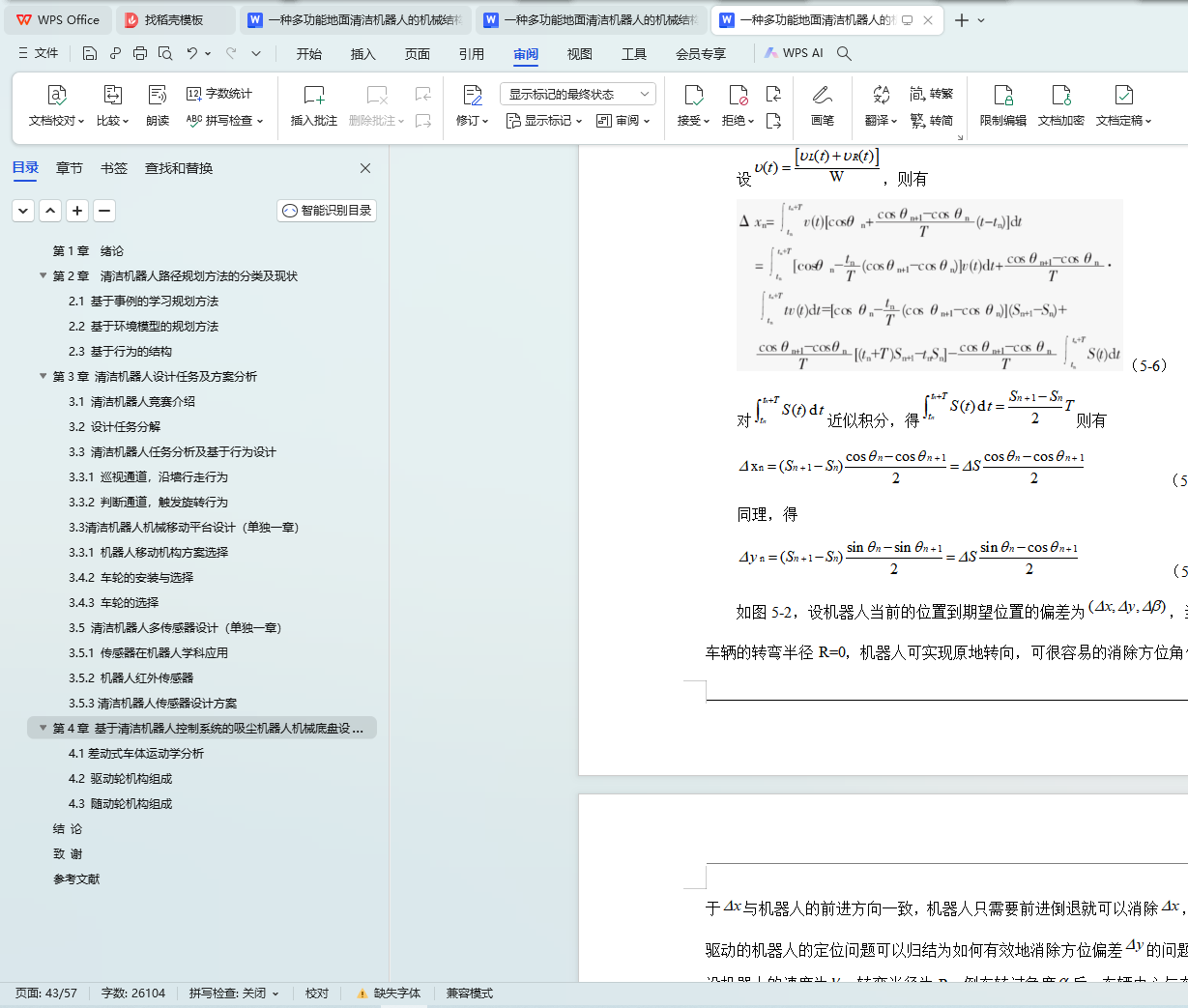Image resolution: width=1188 pixels, height=1008 pixels.
Task: Add a new document tab
Action: (x=961, y=20)
